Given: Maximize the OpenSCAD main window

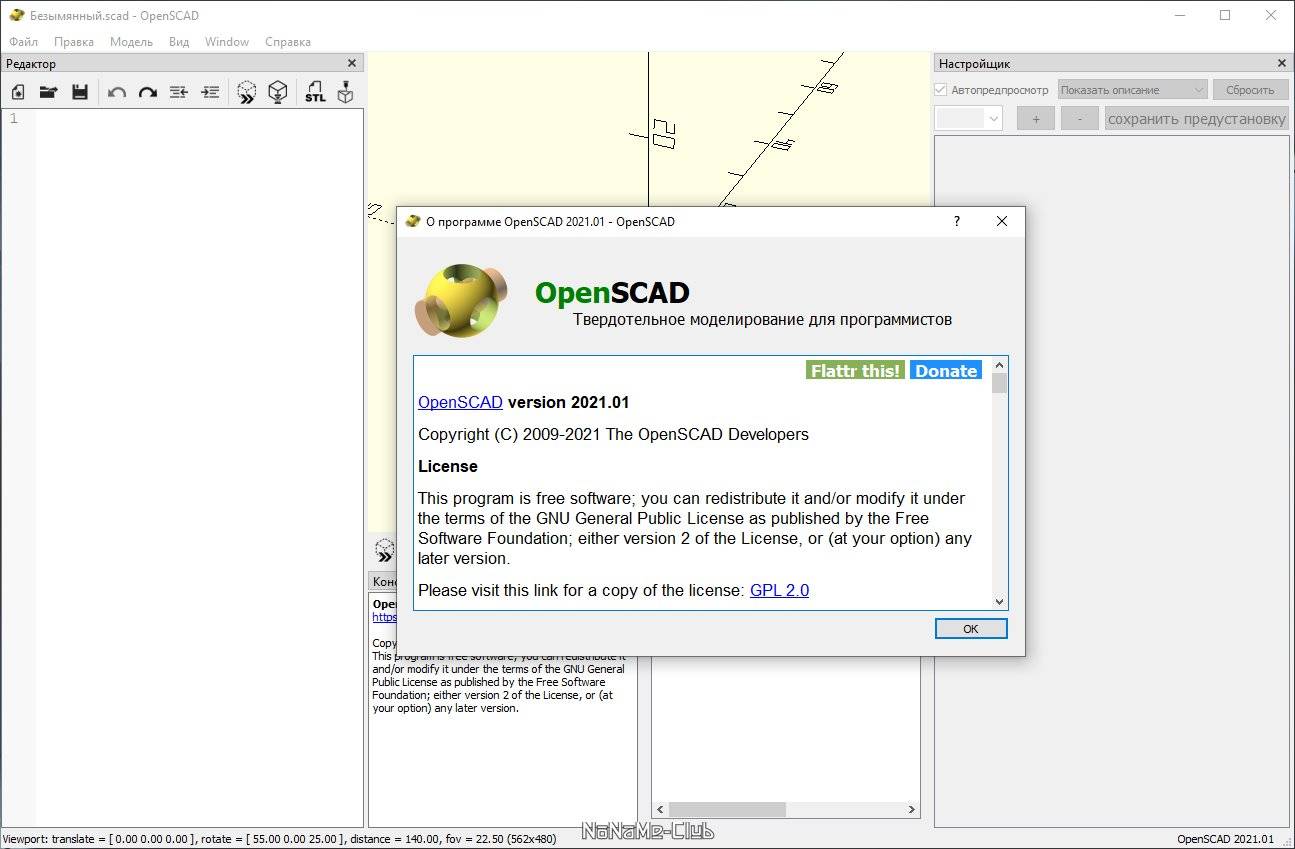Looking at the screenshot, I should pos(1225,15).
